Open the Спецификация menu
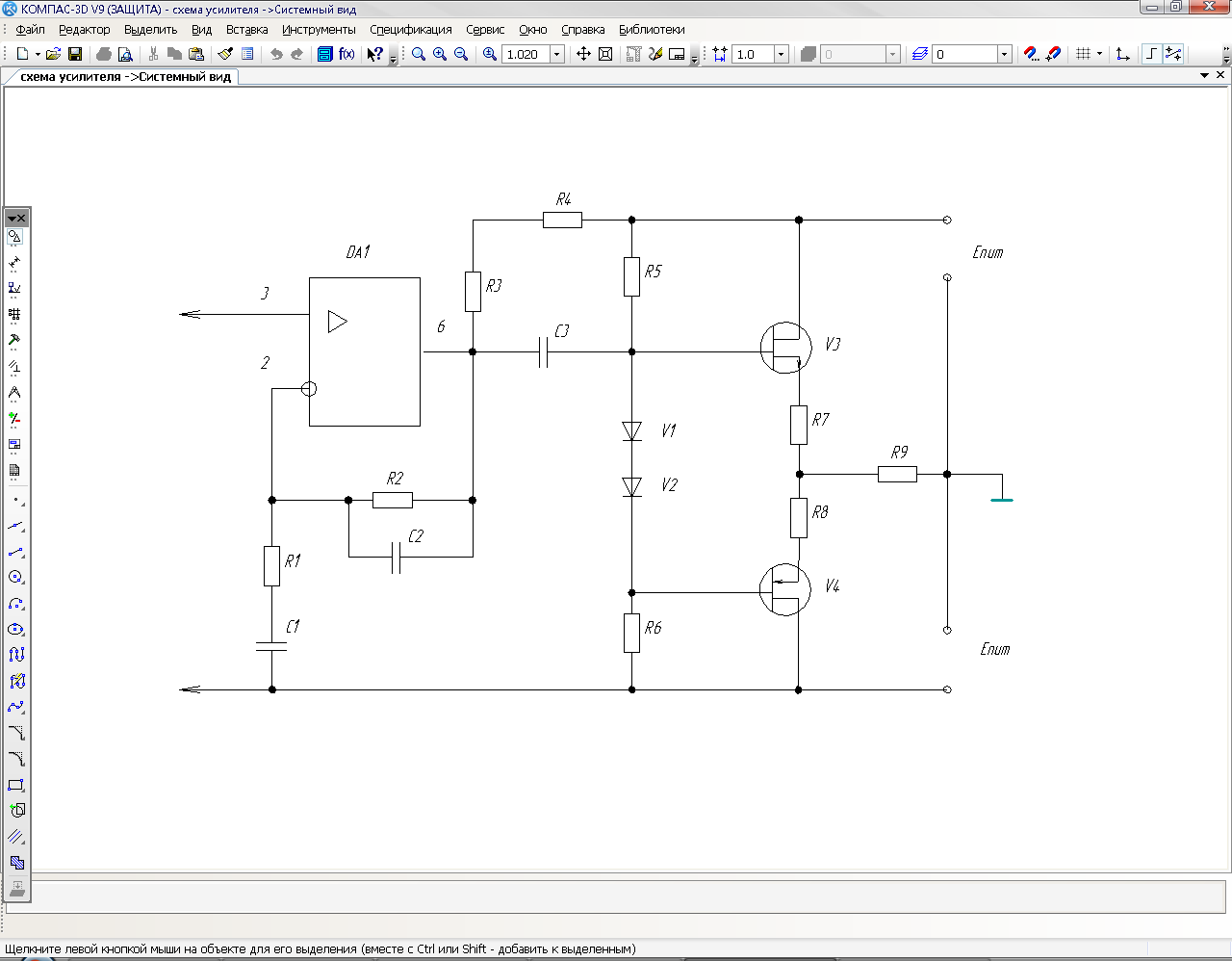The width and height of the screenshot is (1232, 961). [410, 30]
